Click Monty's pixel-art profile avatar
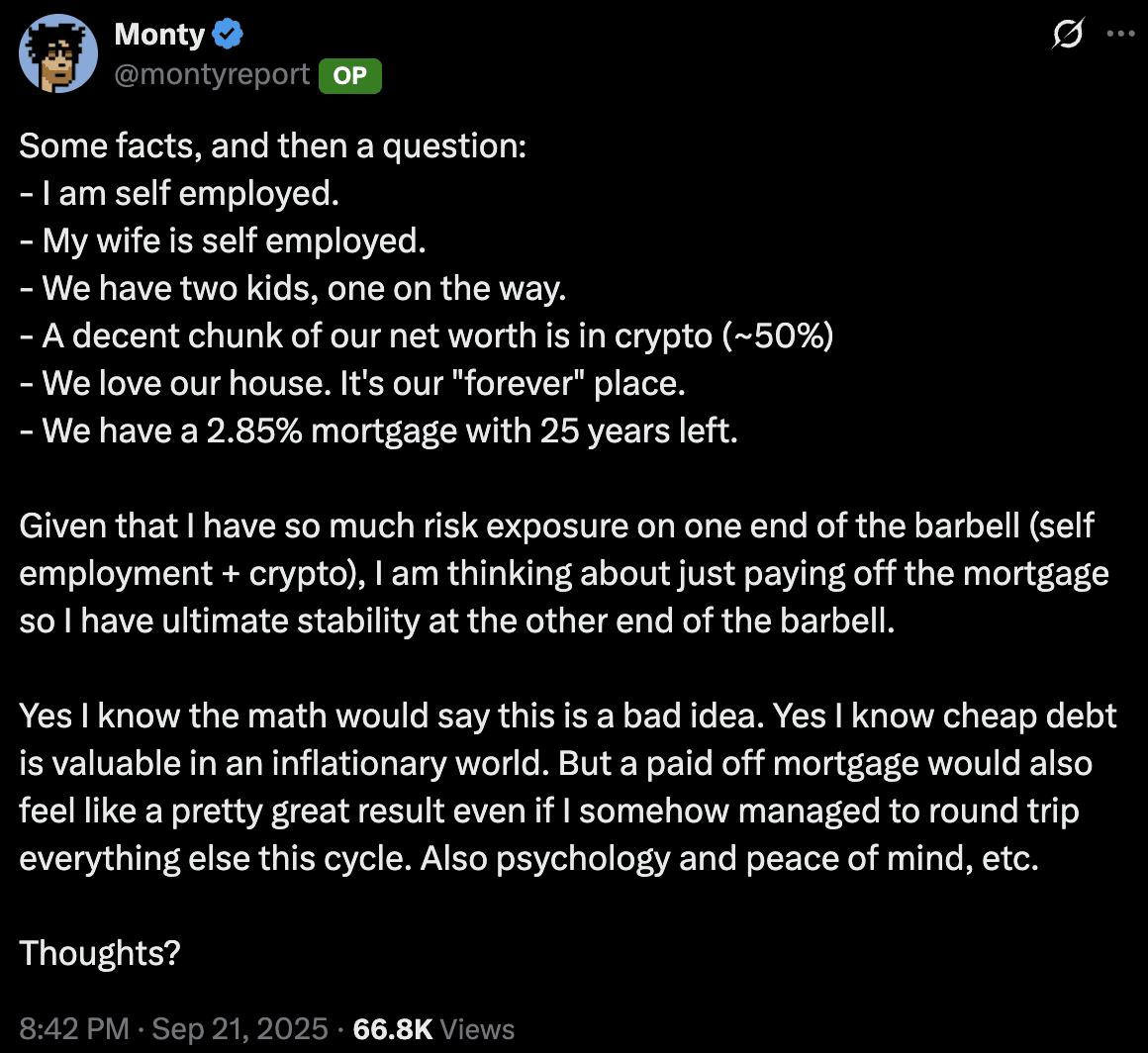This screenshot has height=1053, width=1148. (x=57, y=53)
